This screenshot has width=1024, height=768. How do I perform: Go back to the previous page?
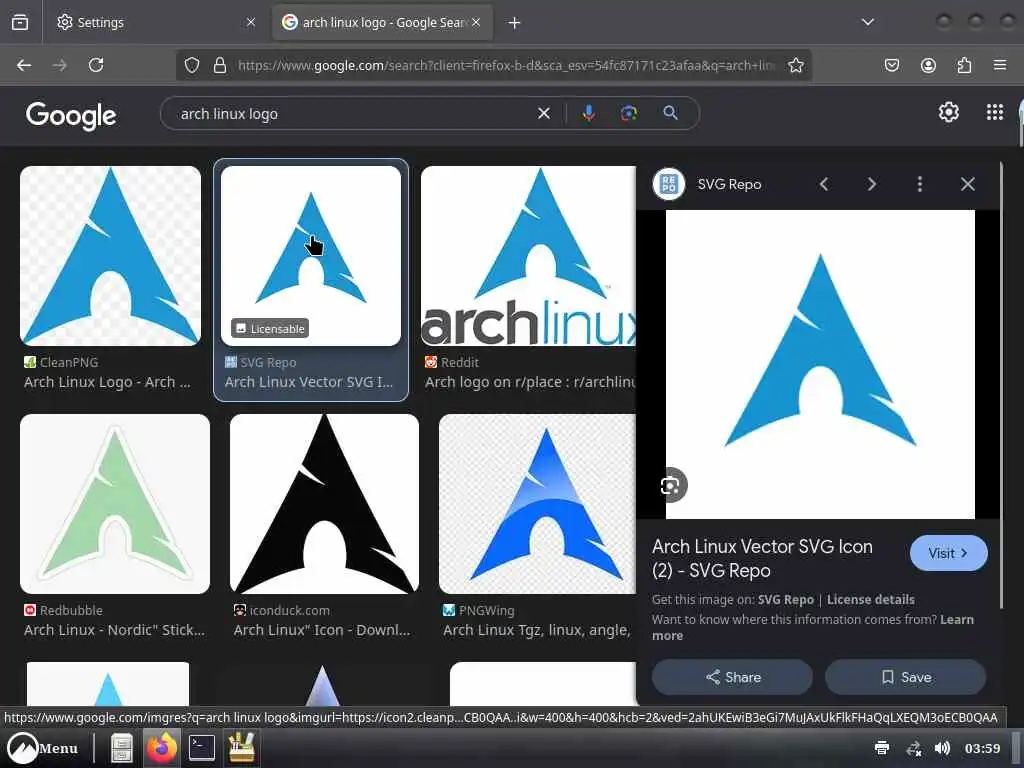click(x=24, y=65)
